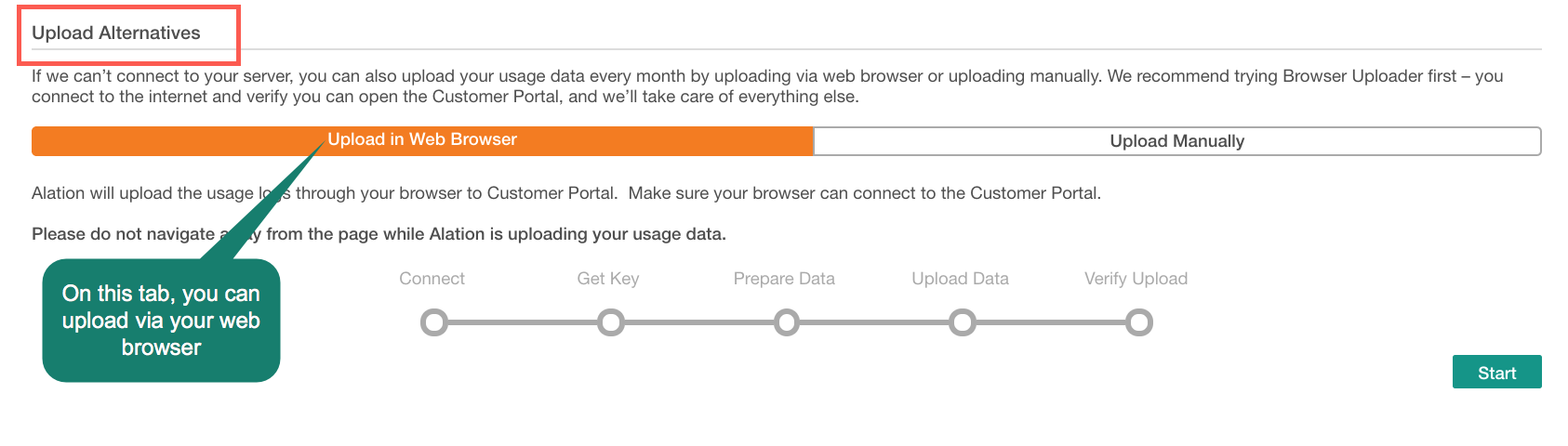This screenshot has width=1568, height=446.
Task: Click the green tooltip about web browser upload
Action: [161, 321]
